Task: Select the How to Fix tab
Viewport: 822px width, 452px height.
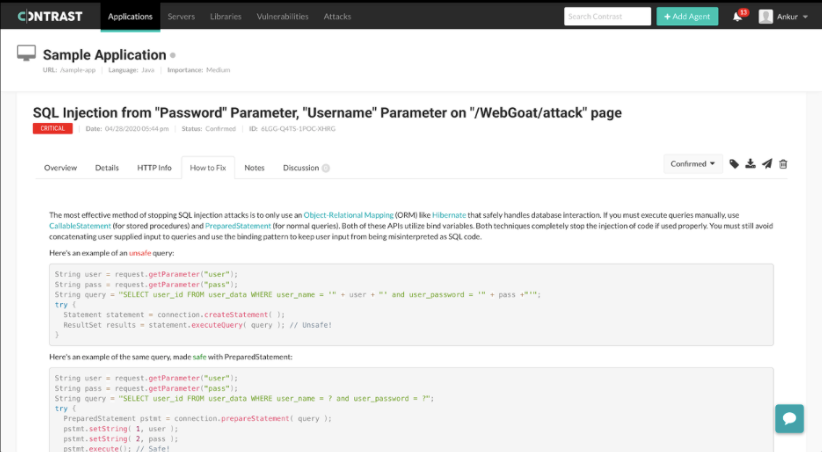Action: pos(208,168)
